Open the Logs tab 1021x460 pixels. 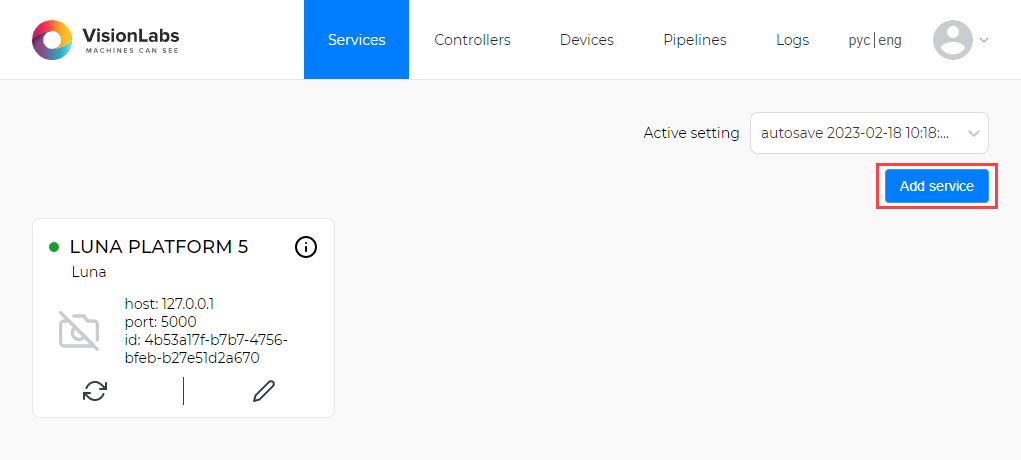pyautogui.click(x=792, y=40)
